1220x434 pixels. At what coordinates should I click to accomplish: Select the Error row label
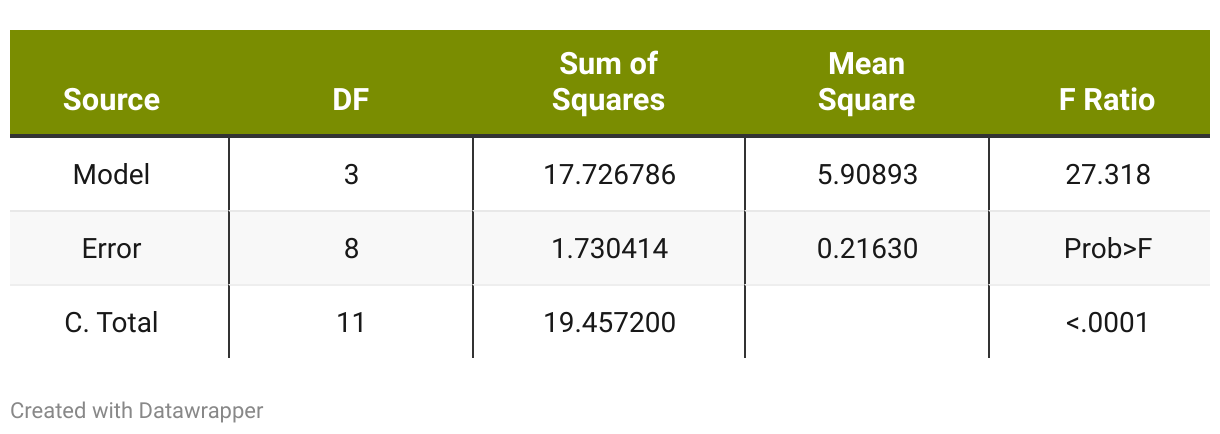click(111, 248)
